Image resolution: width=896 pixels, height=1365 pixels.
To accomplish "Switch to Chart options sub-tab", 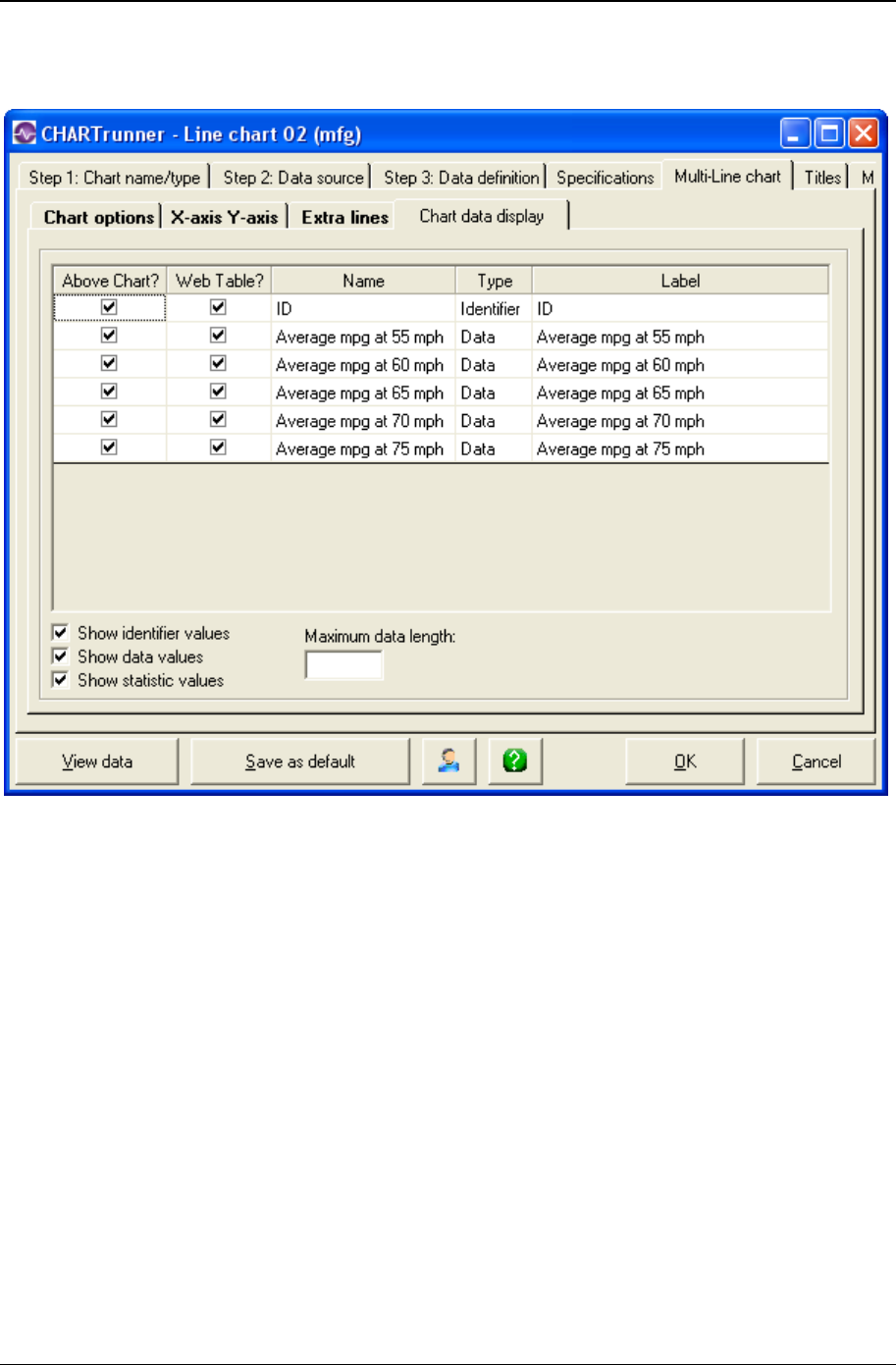I will click(98, 218).
